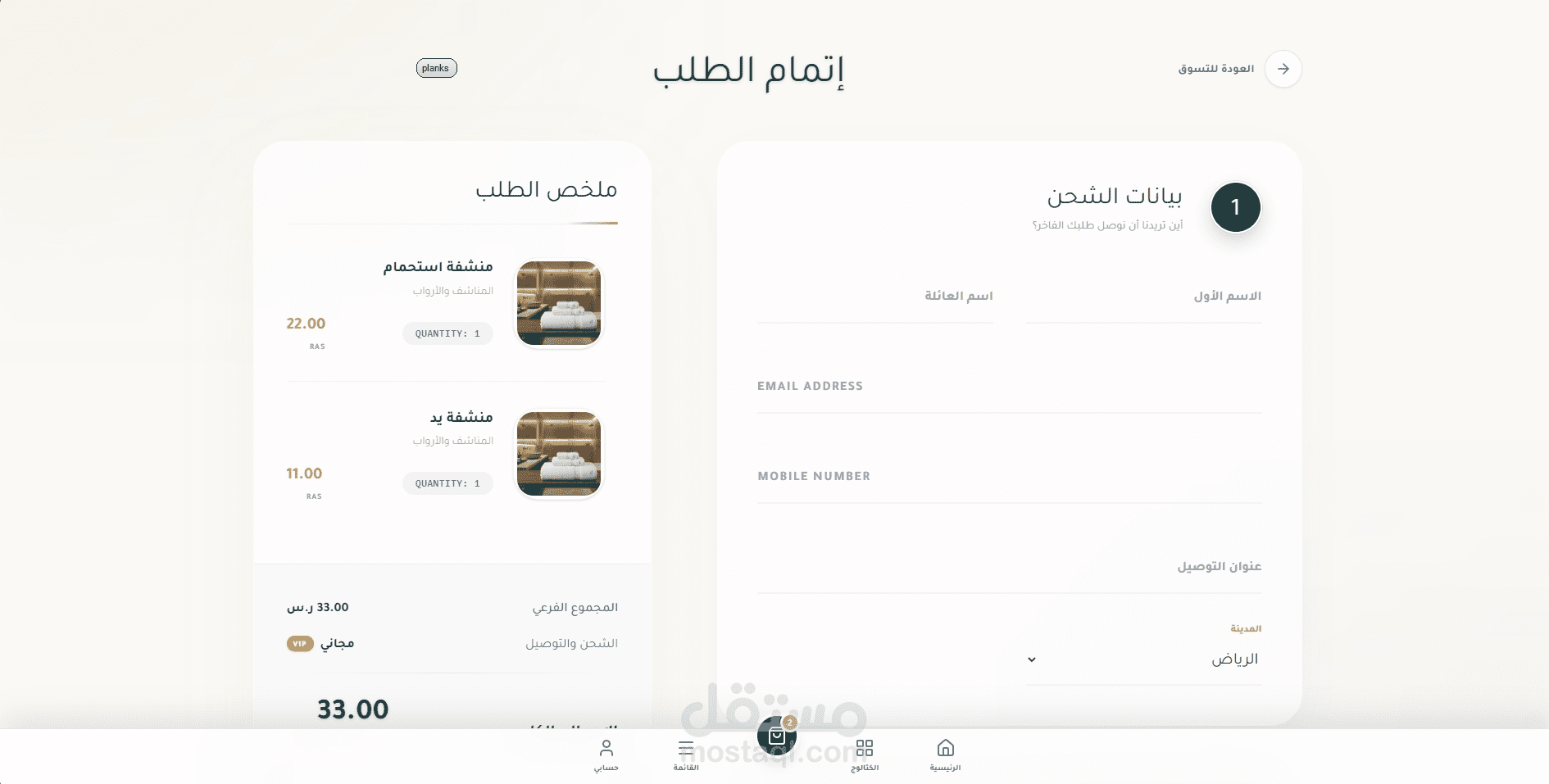Click the منشفة استحمام product name
Screen dimensions: 1549x784
click(x=438, y=266)
